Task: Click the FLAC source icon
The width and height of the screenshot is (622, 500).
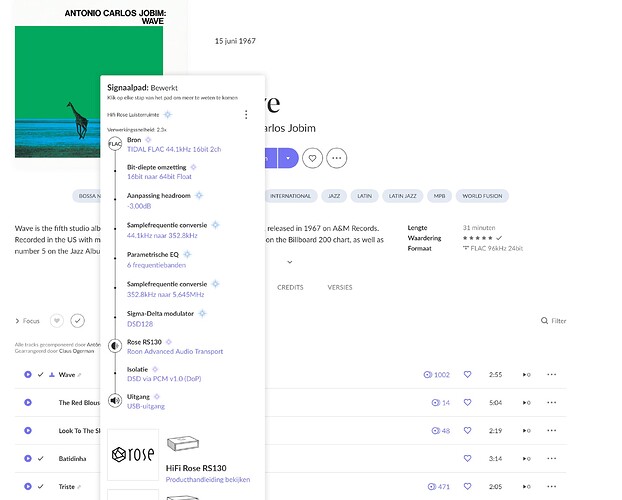Action: (x=115, y=144)
